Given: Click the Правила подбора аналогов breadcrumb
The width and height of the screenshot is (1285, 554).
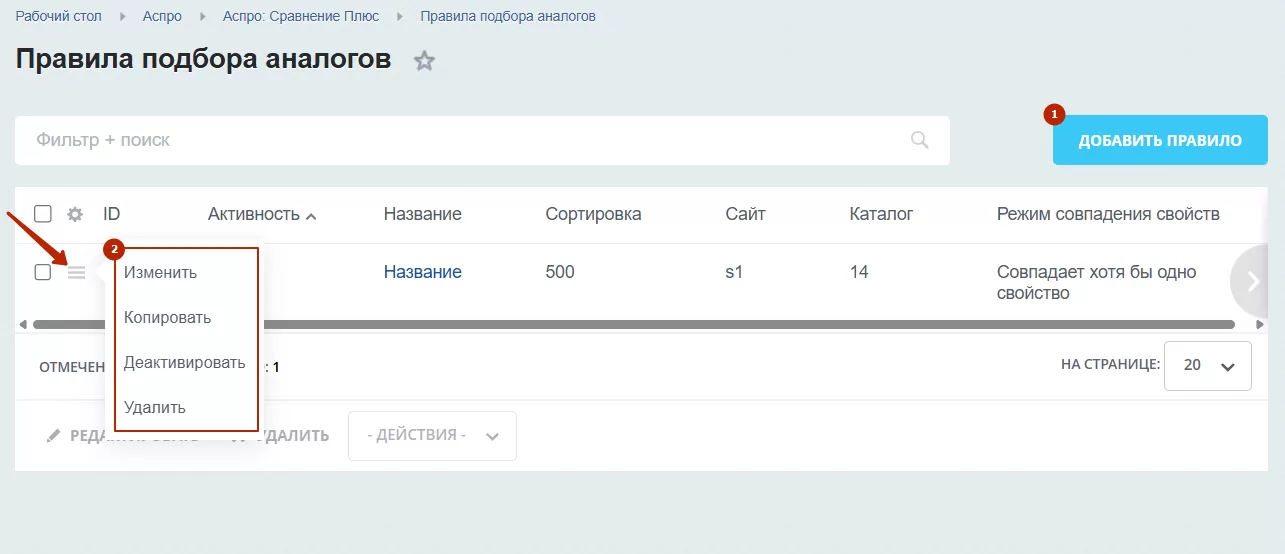Looking at the screenshot, I should [x=508, y=17].
